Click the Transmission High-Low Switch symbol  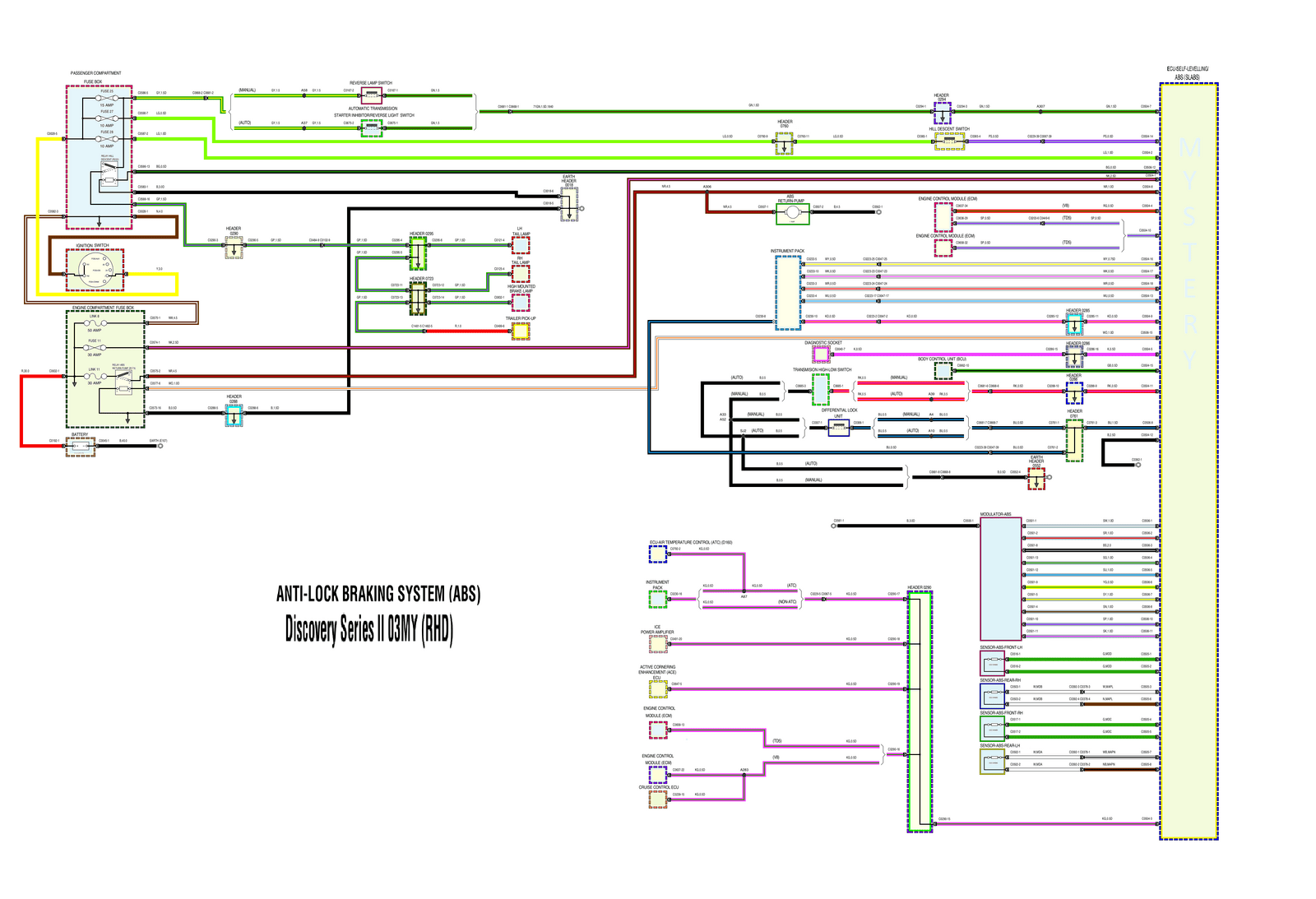[821, 389]
